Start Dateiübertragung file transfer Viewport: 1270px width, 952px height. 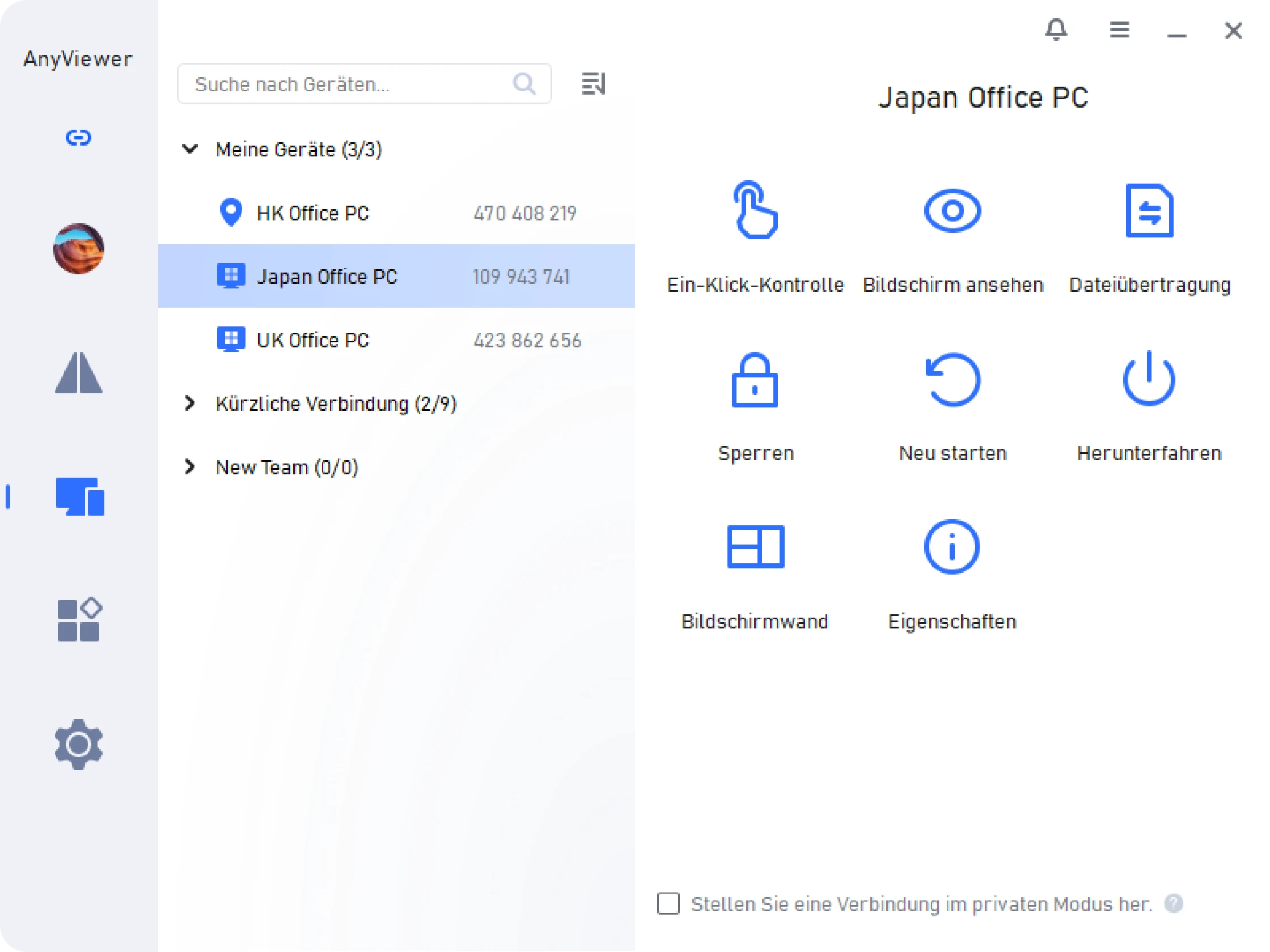(1149, 211)
